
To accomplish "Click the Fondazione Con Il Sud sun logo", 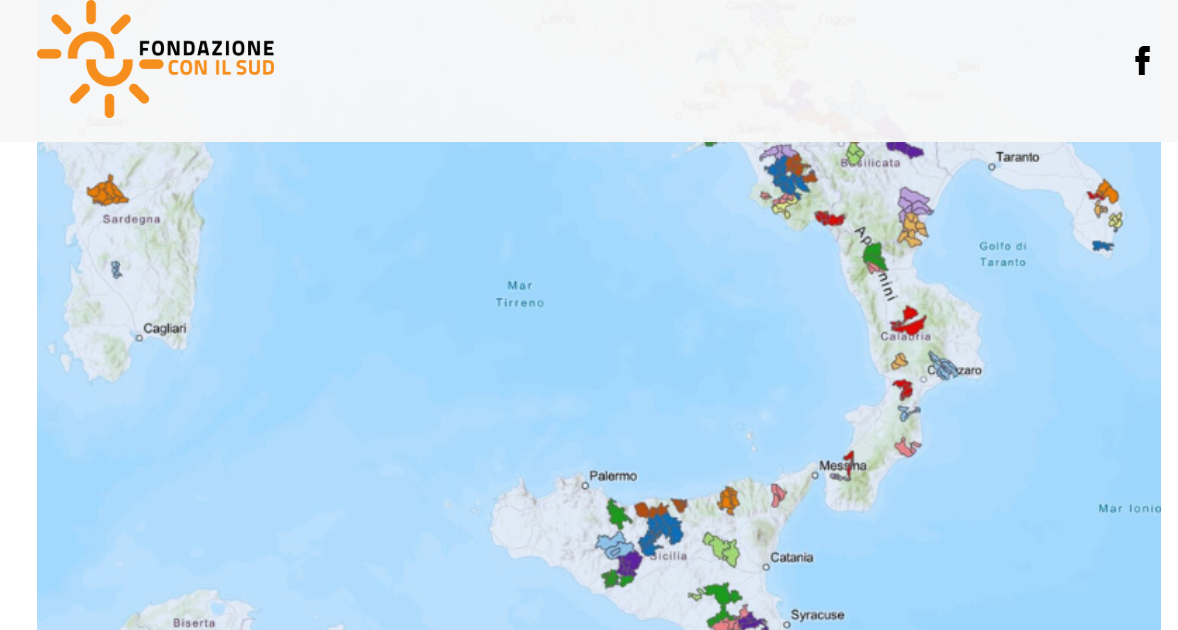I will coord(99,59).
